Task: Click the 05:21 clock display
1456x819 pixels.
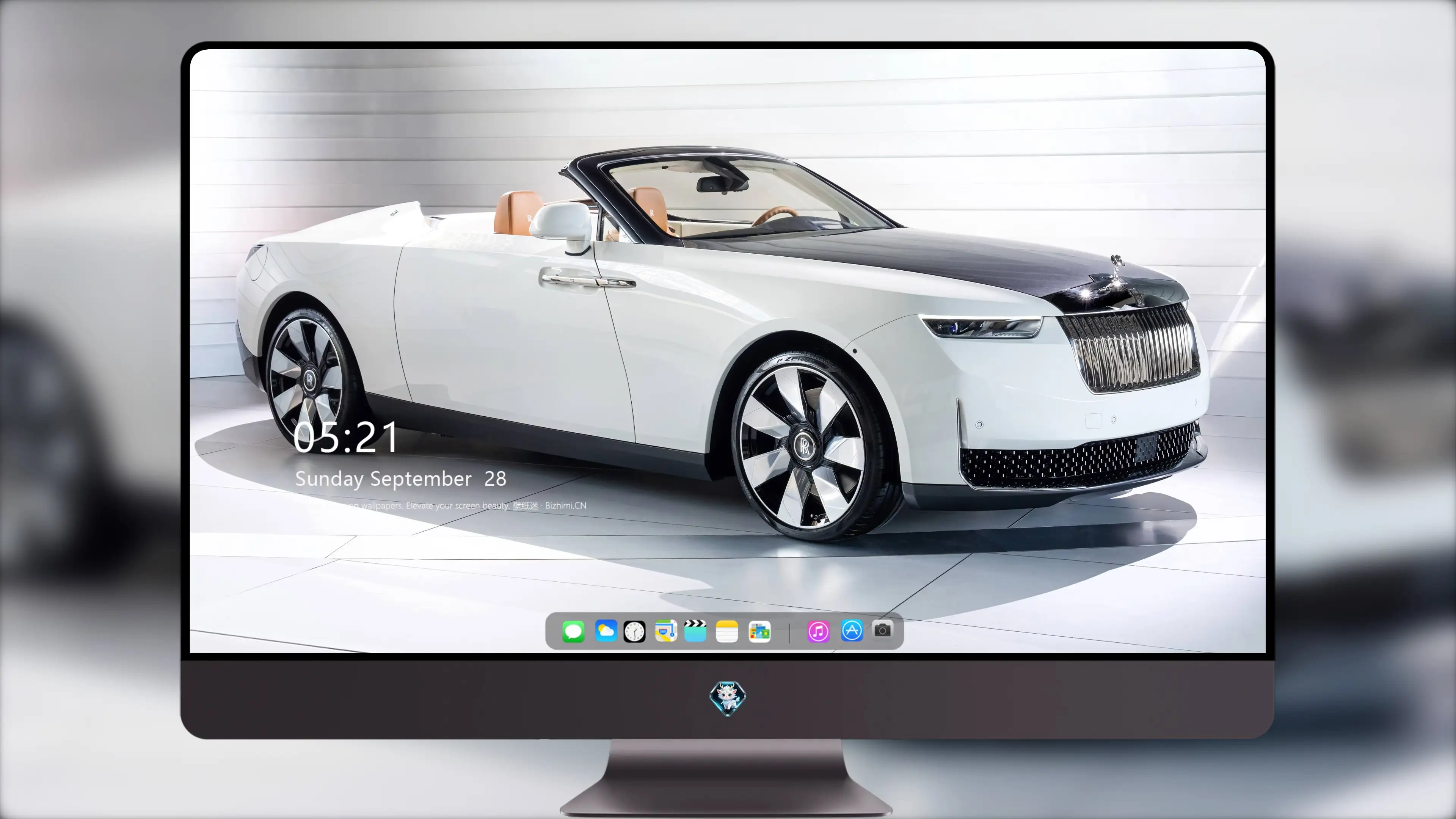Action: point(346,437)
